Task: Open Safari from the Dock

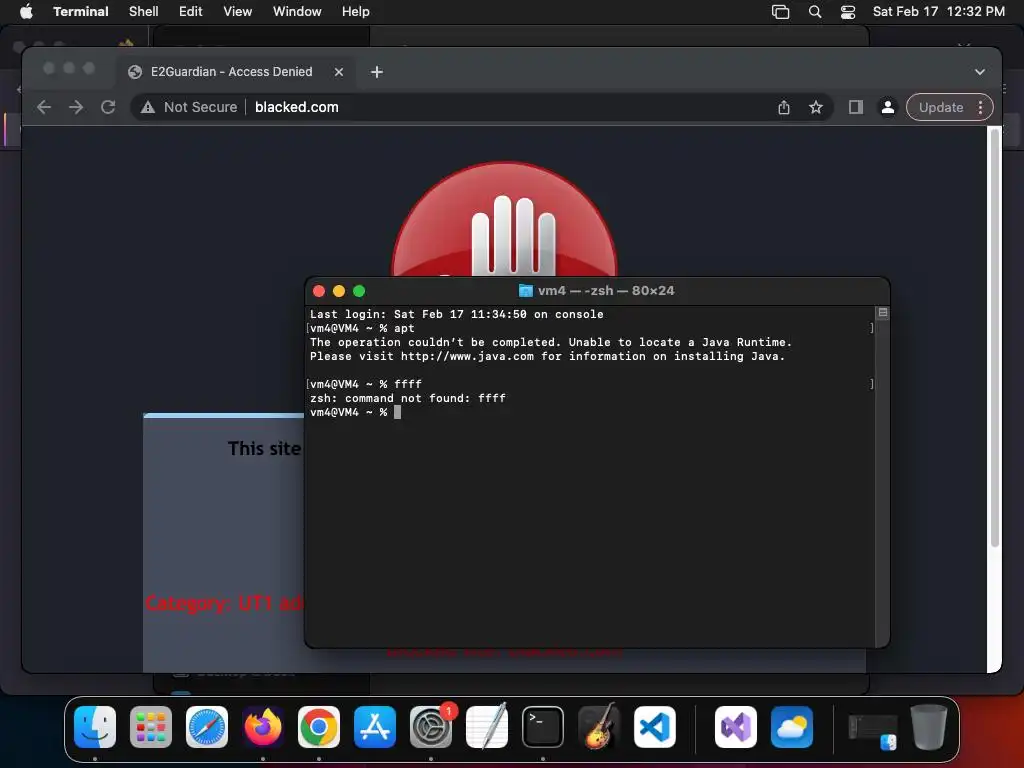Action: tap(207, 727)
